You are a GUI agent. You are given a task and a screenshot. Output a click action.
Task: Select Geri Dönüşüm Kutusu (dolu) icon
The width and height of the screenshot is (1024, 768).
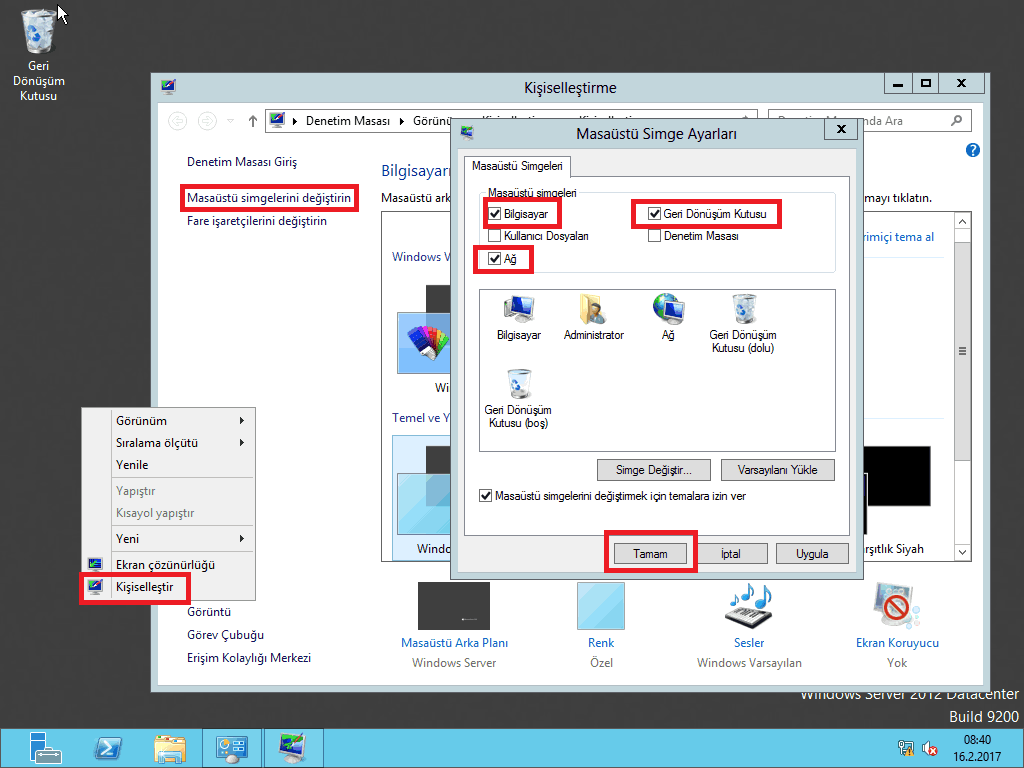click(742, 312)
